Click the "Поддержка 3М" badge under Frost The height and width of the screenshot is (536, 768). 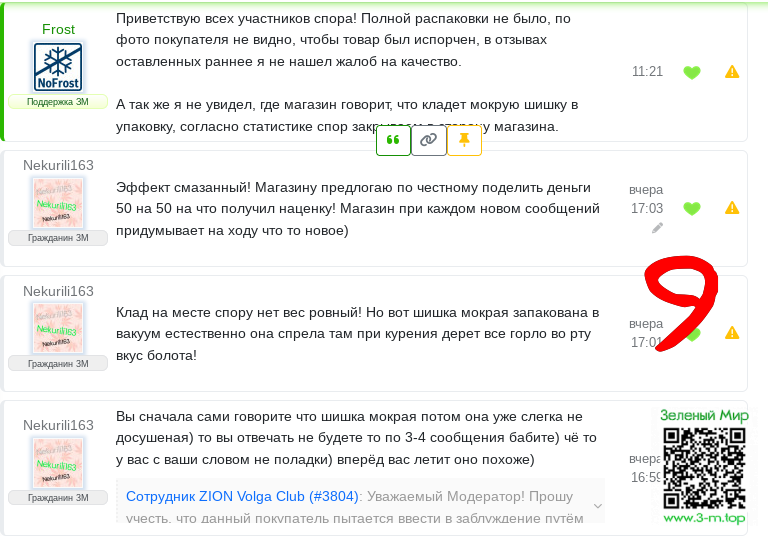click(58, 102)
